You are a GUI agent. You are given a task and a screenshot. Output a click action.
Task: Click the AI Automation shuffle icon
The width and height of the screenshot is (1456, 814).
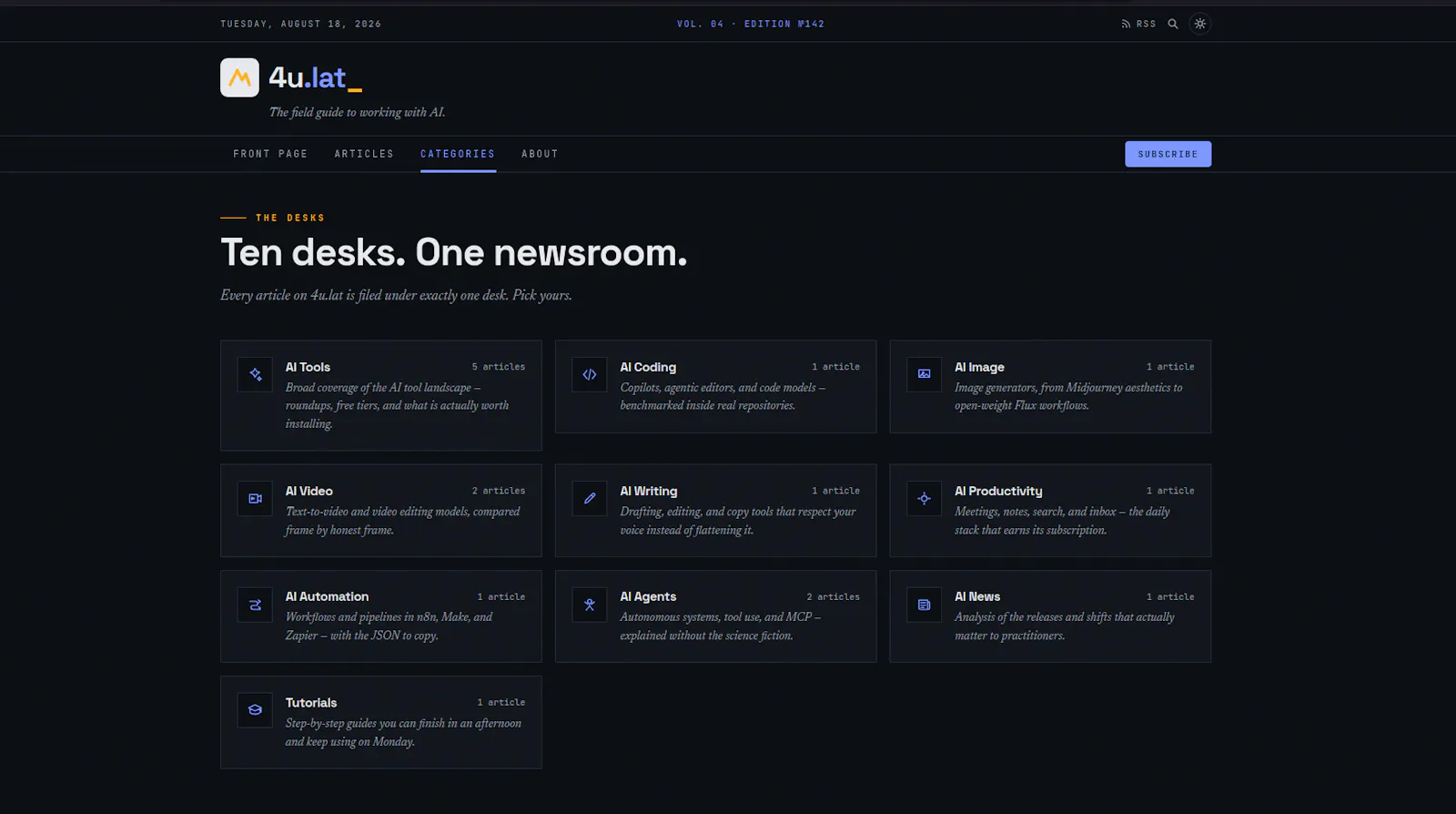[x=255, y=605]
